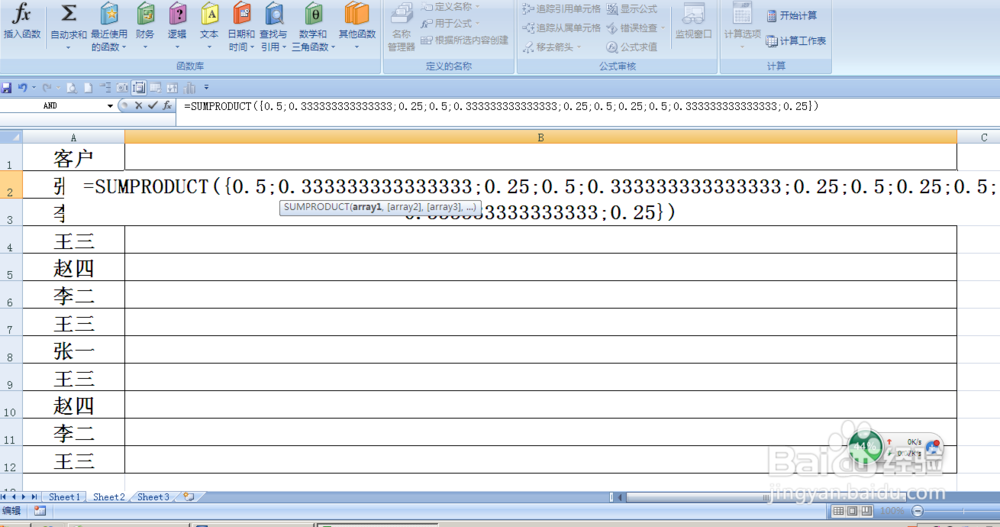Click inside the formula bar text
This screenshot has width=1000, height=527.
pos(501,107)
